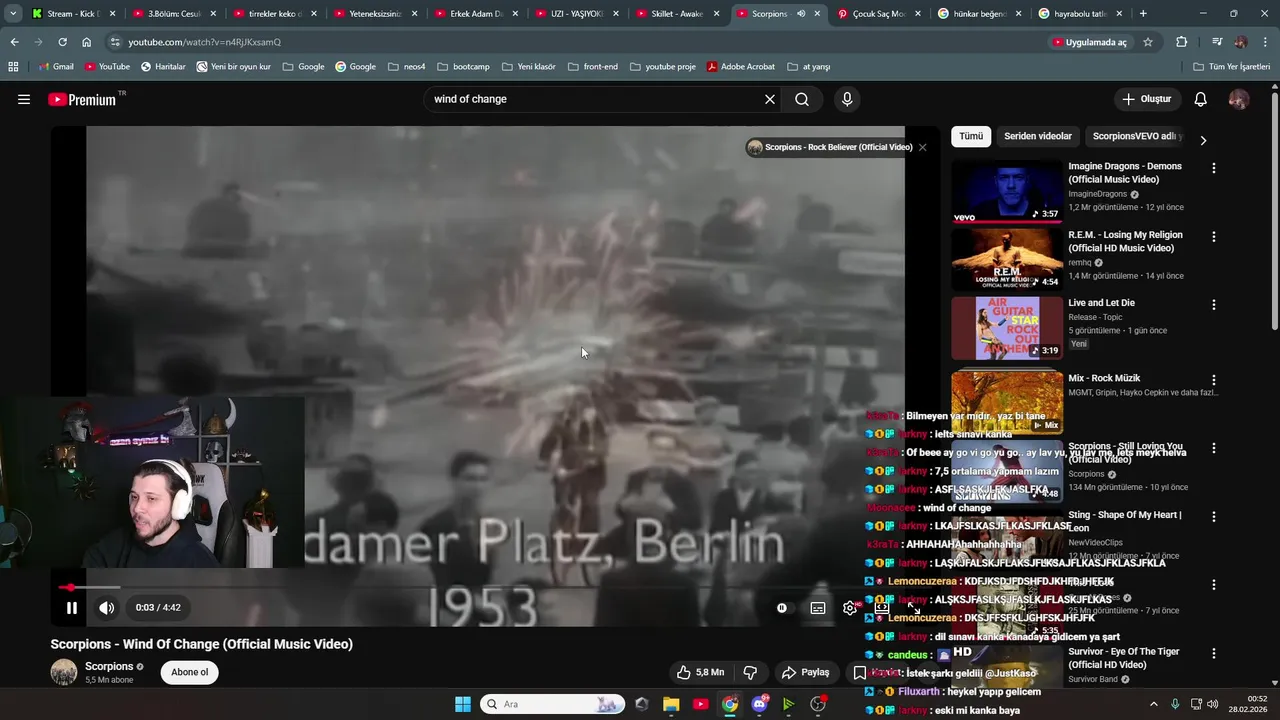The width and height of the screenshot is (1280, 720).
Task: Dismiss the Rock Believer card in the player
Action: (922, 147)
